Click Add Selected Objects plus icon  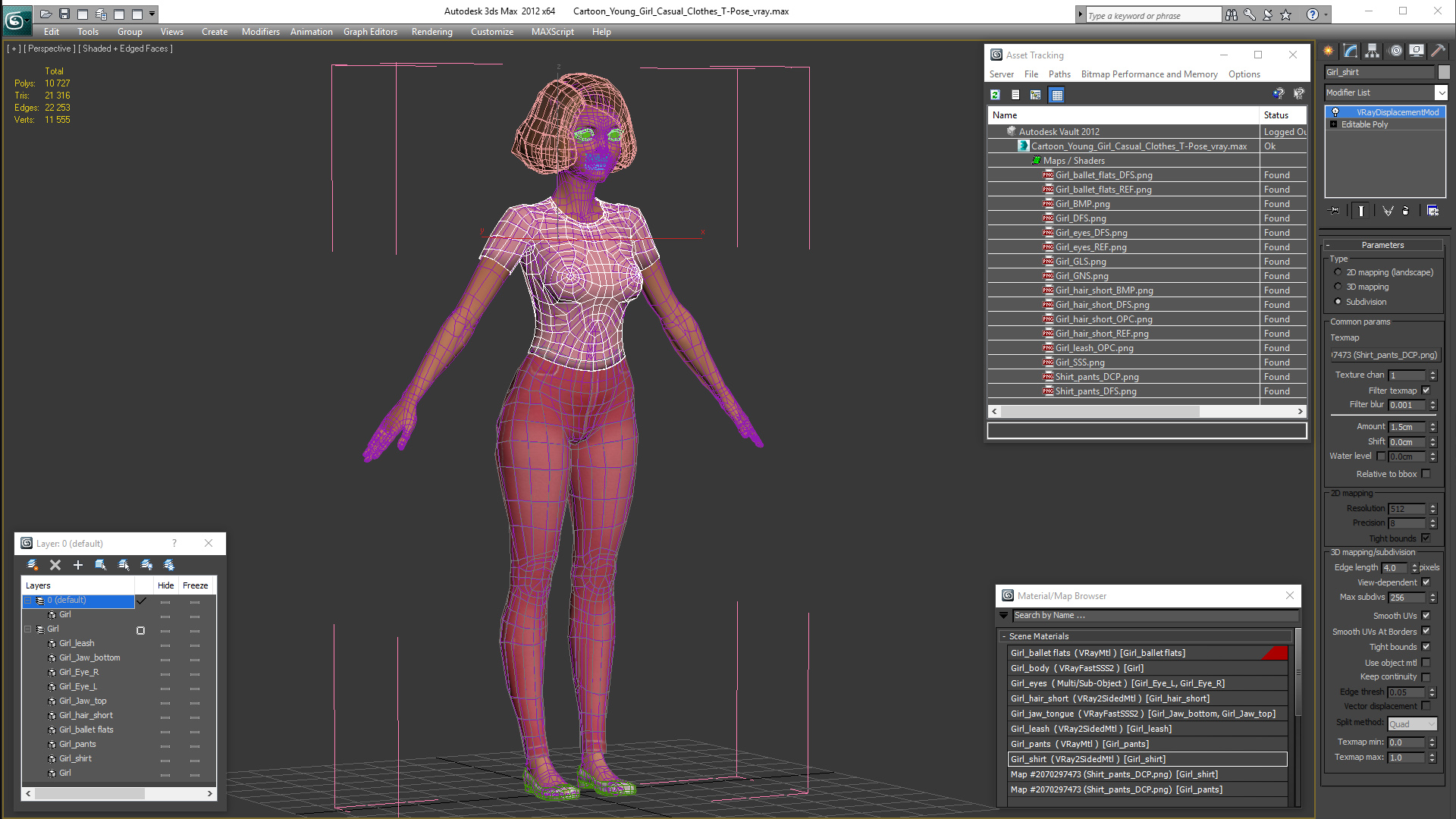[x=77, y=565]
